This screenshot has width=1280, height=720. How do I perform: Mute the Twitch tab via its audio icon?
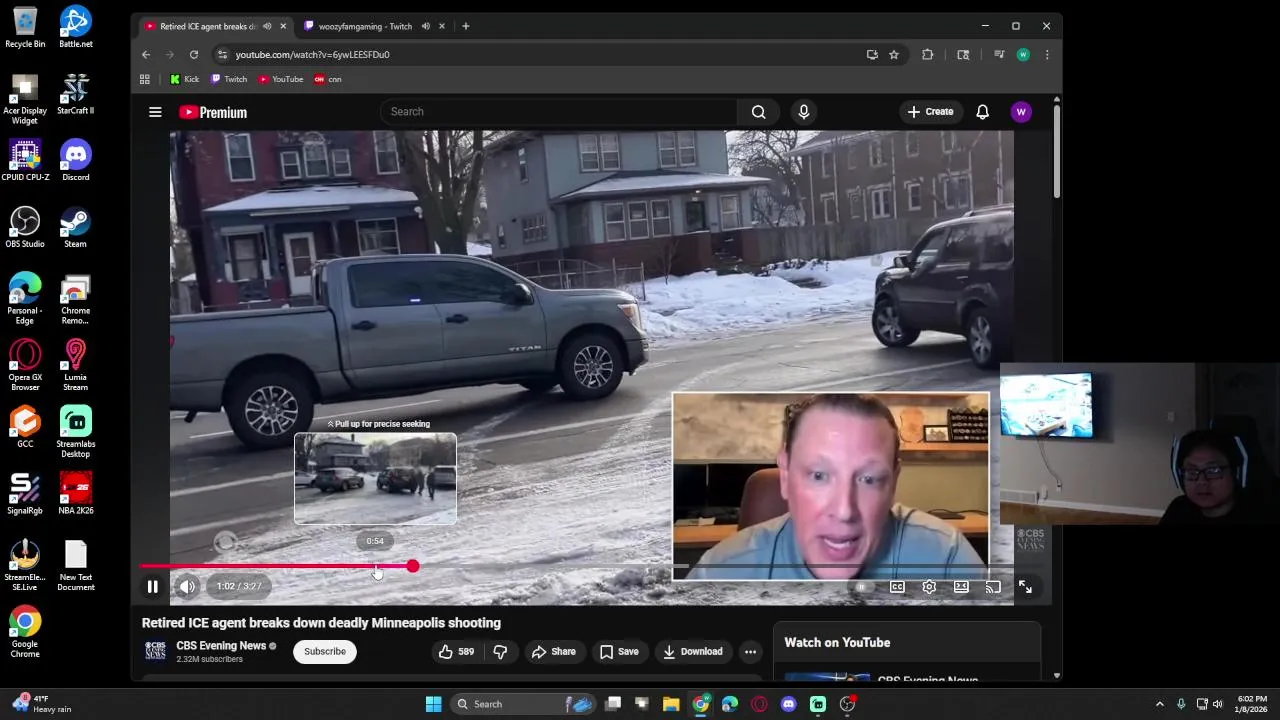tap(426, 26)
